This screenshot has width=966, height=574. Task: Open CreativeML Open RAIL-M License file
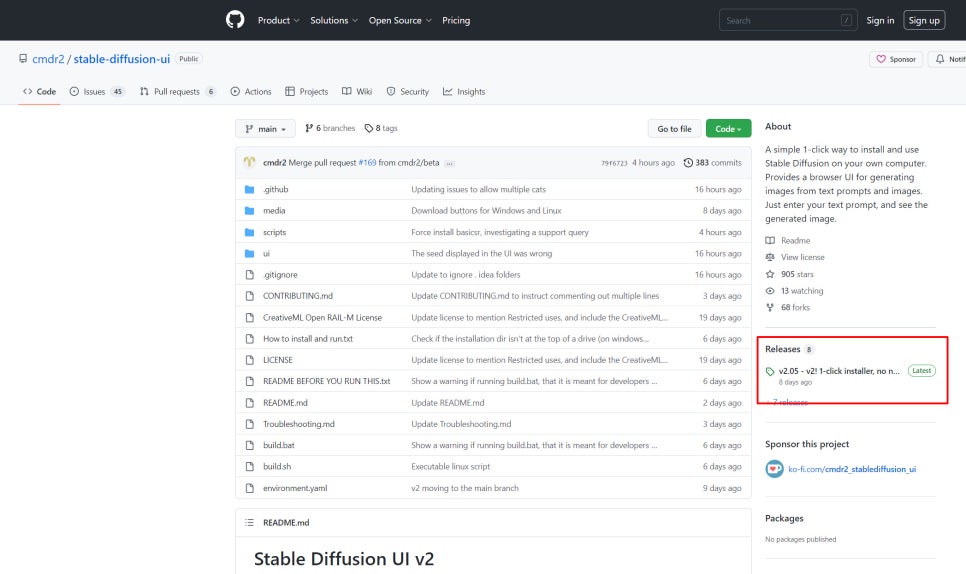point(322,317)
